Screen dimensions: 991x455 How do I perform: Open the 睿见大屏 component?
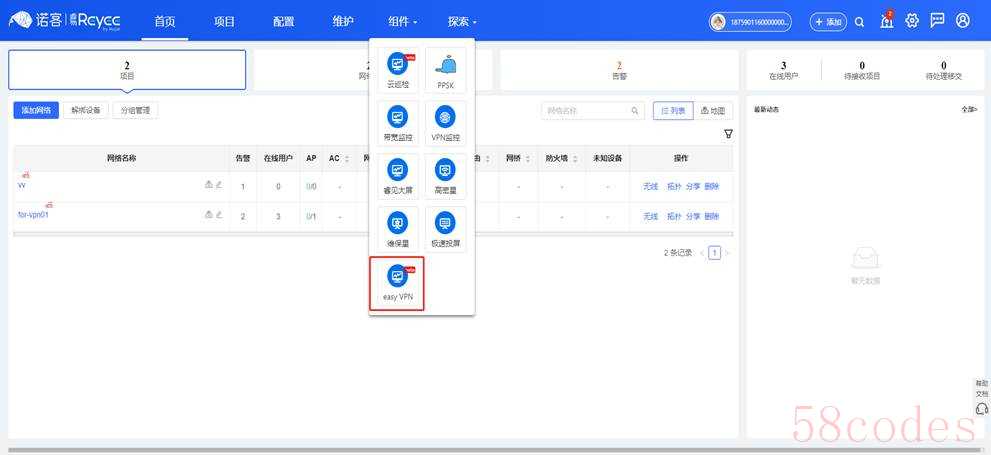[398, 176]
